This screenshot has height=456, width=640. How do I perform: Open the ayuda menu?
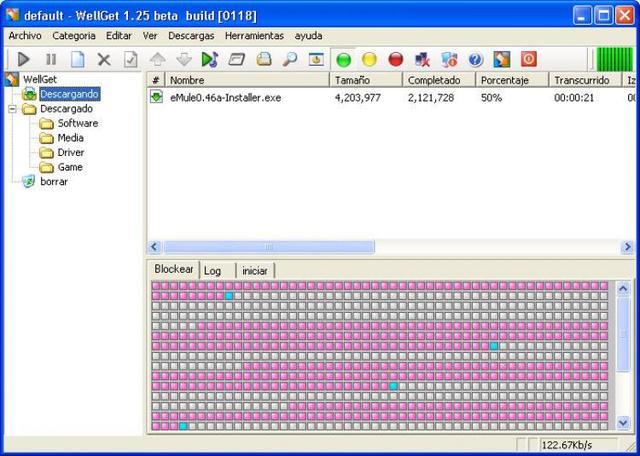pos(309,36)
